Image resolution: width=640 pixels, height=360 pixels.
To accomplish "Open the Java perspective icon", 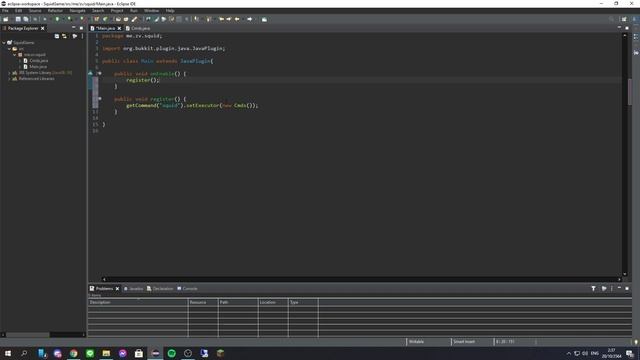I will coord(635,19).
